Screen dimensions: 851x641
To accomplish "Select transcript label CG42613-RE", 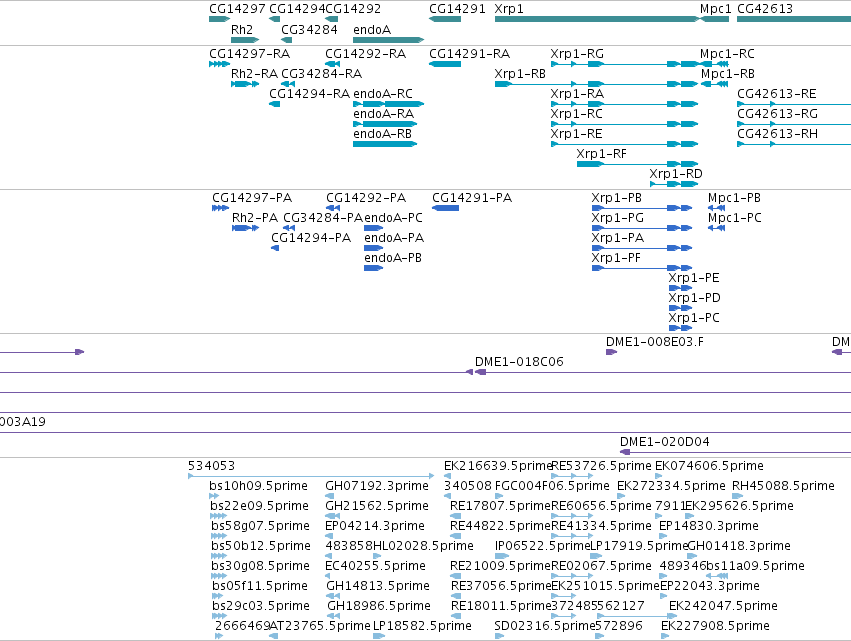I will click(777, 94).
